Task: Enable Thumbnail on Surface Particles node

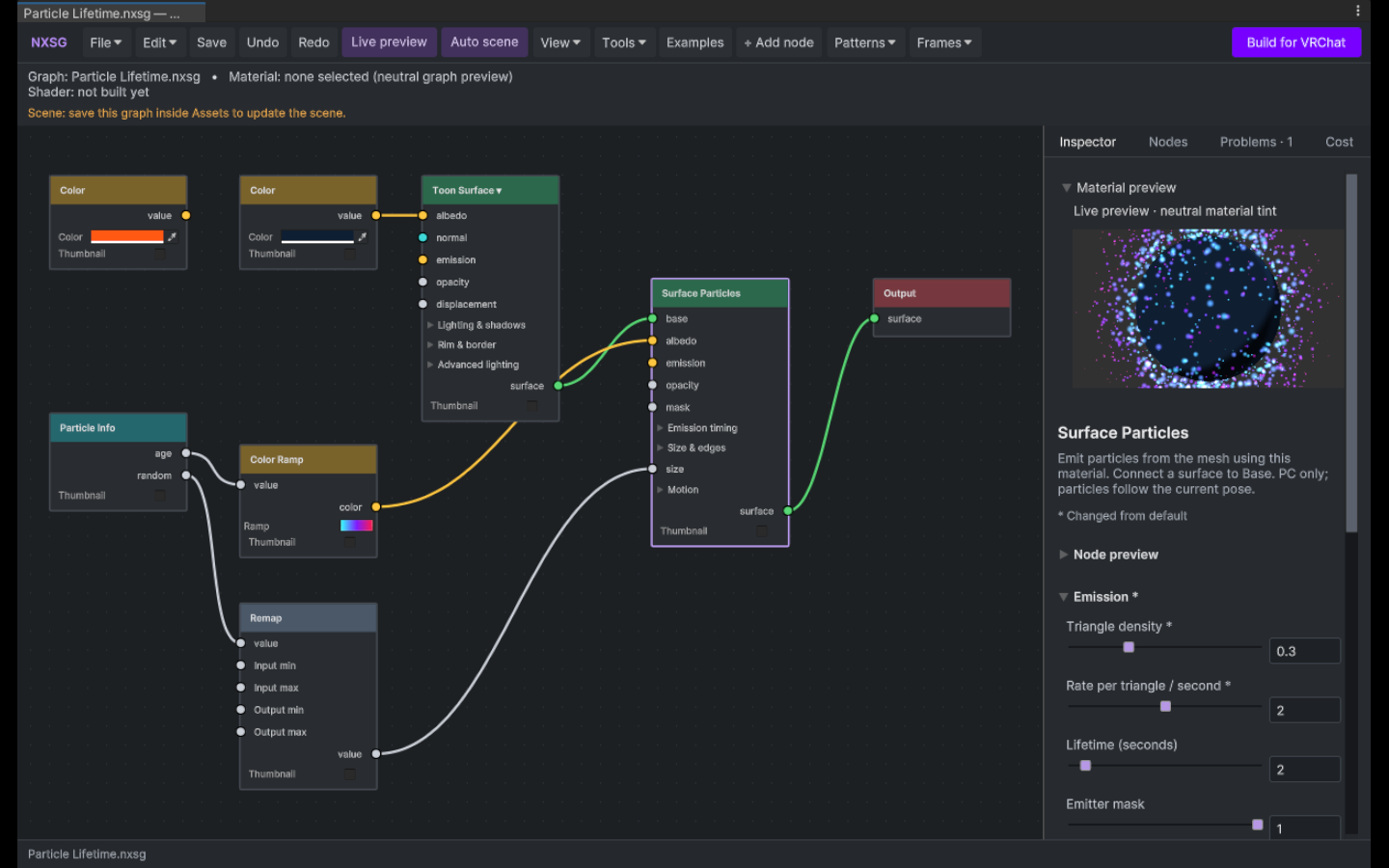Action: click(762, 531)
